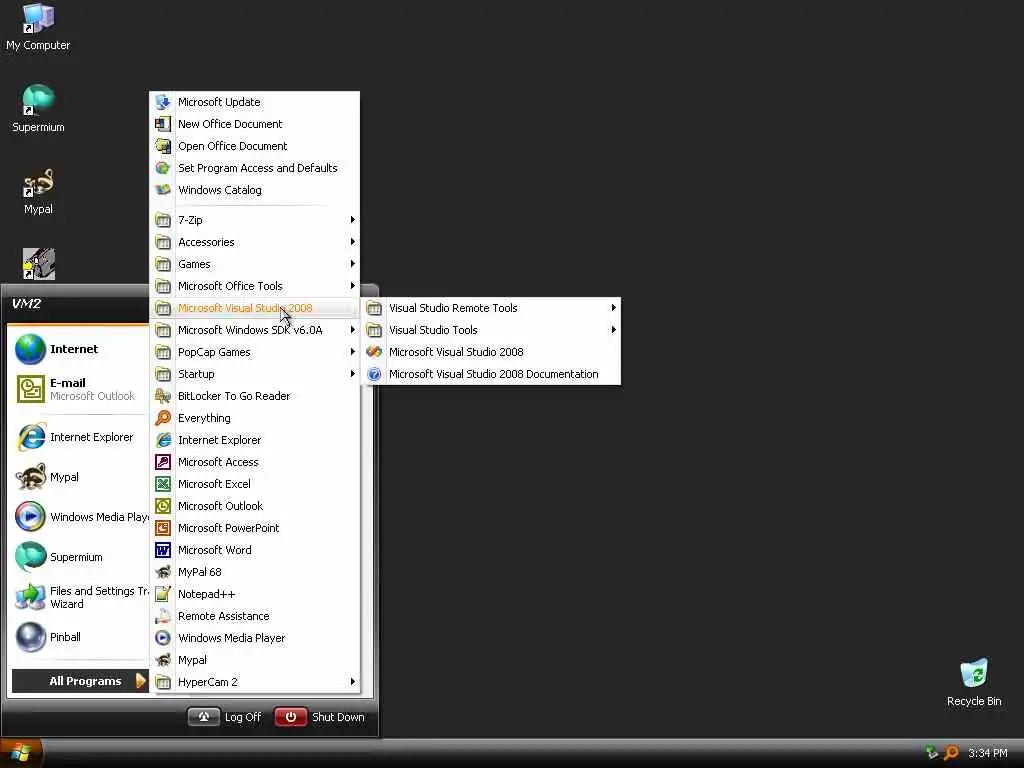
Task: Open Remote Assistance
Action: (x=255, y=616)
